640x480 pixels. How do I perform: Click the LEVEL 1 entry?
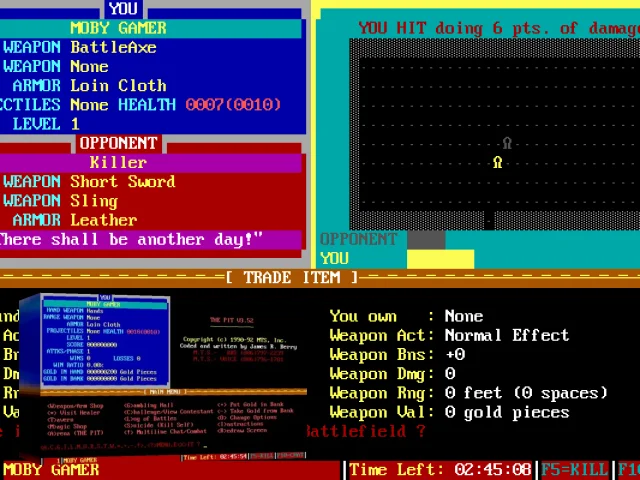tap(46, 124)
